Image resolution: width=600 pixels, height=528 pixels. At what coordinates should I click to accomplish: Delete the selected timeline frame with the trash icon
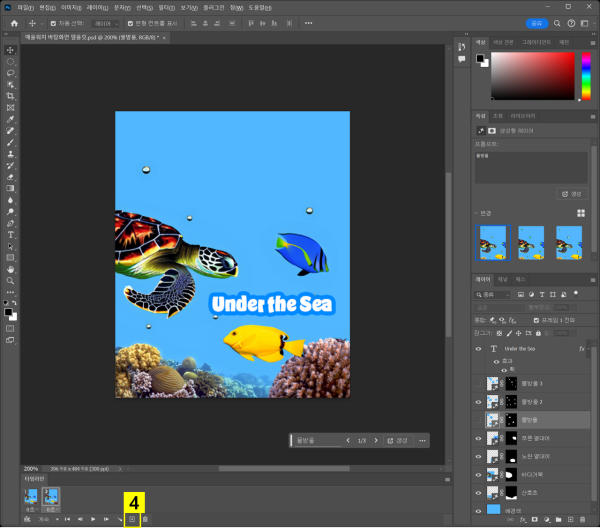(x=145, y=519)
